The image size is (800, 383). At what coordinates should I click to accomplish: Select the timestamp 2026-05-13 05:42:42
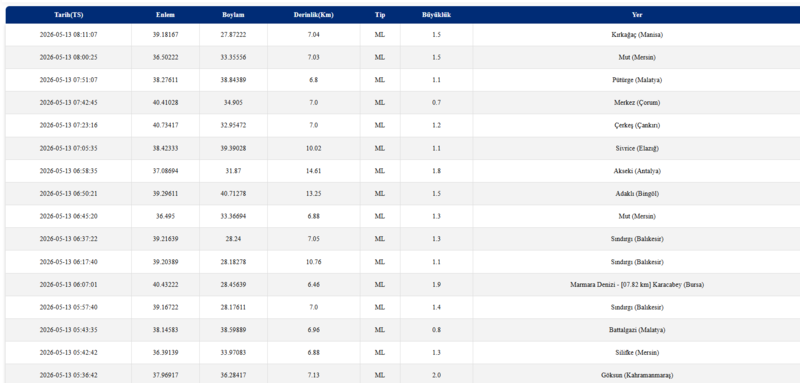[68, 353]
